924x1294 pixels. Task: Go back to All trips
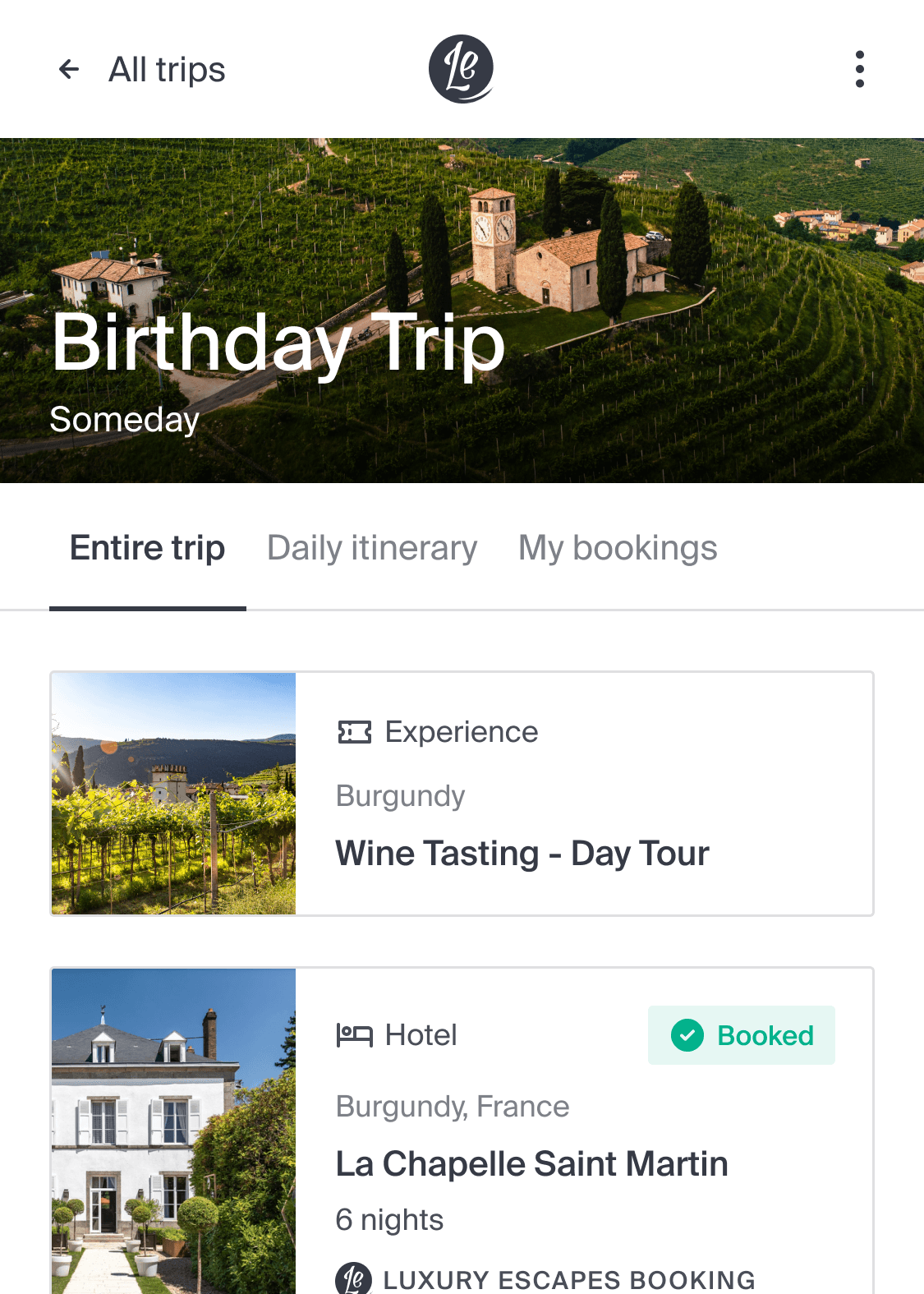click(167, 70)
